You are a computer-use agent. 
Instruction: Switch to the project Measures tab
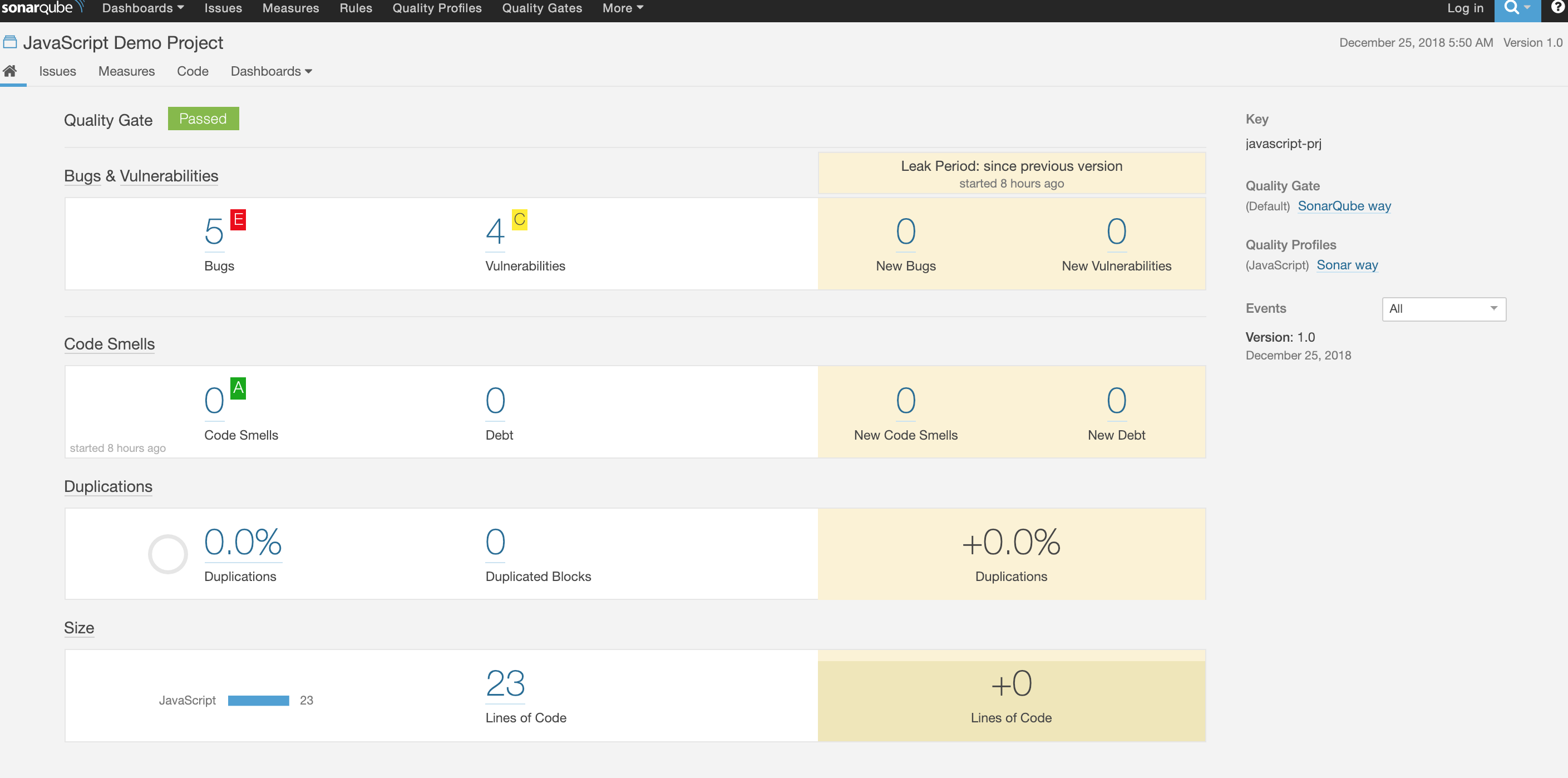click(x=126, y=71)
